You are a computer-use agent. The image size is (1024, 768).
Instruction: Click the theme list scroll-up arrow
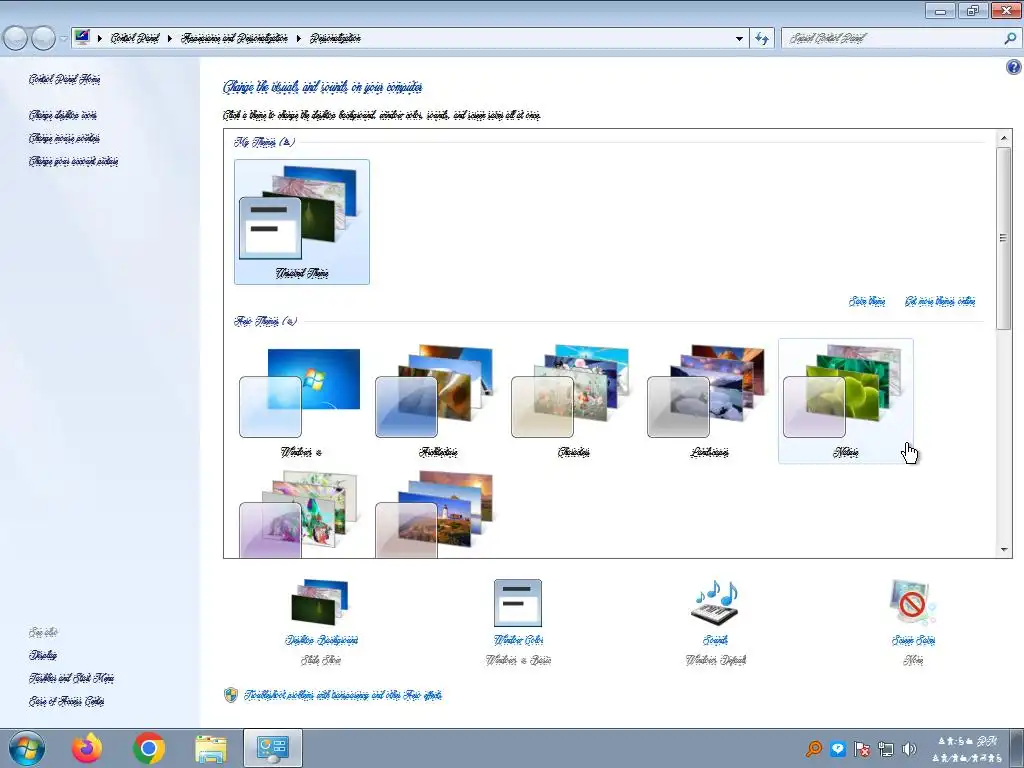click(1004, 138)
